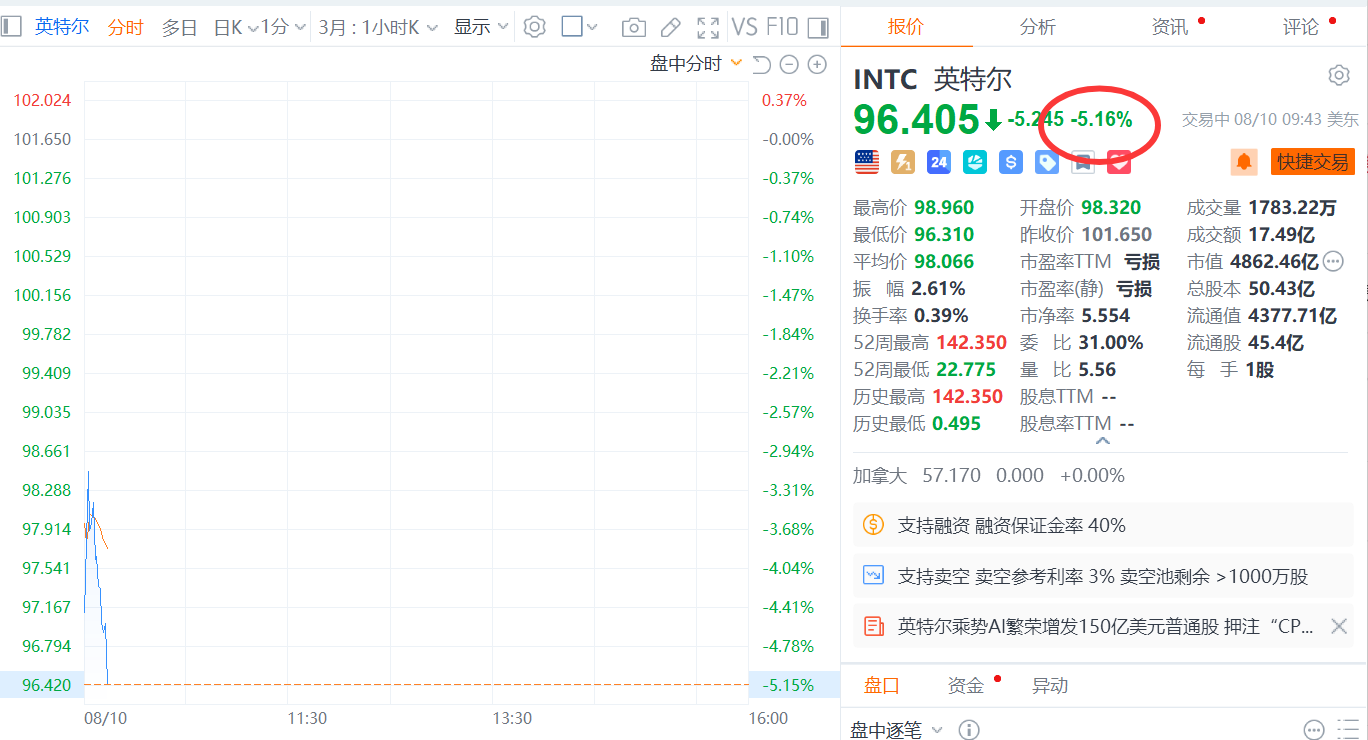1368x740 pixels.
Task: Select the pencil drawing tool
Action: pyautogui.click(x=671, y=27)
